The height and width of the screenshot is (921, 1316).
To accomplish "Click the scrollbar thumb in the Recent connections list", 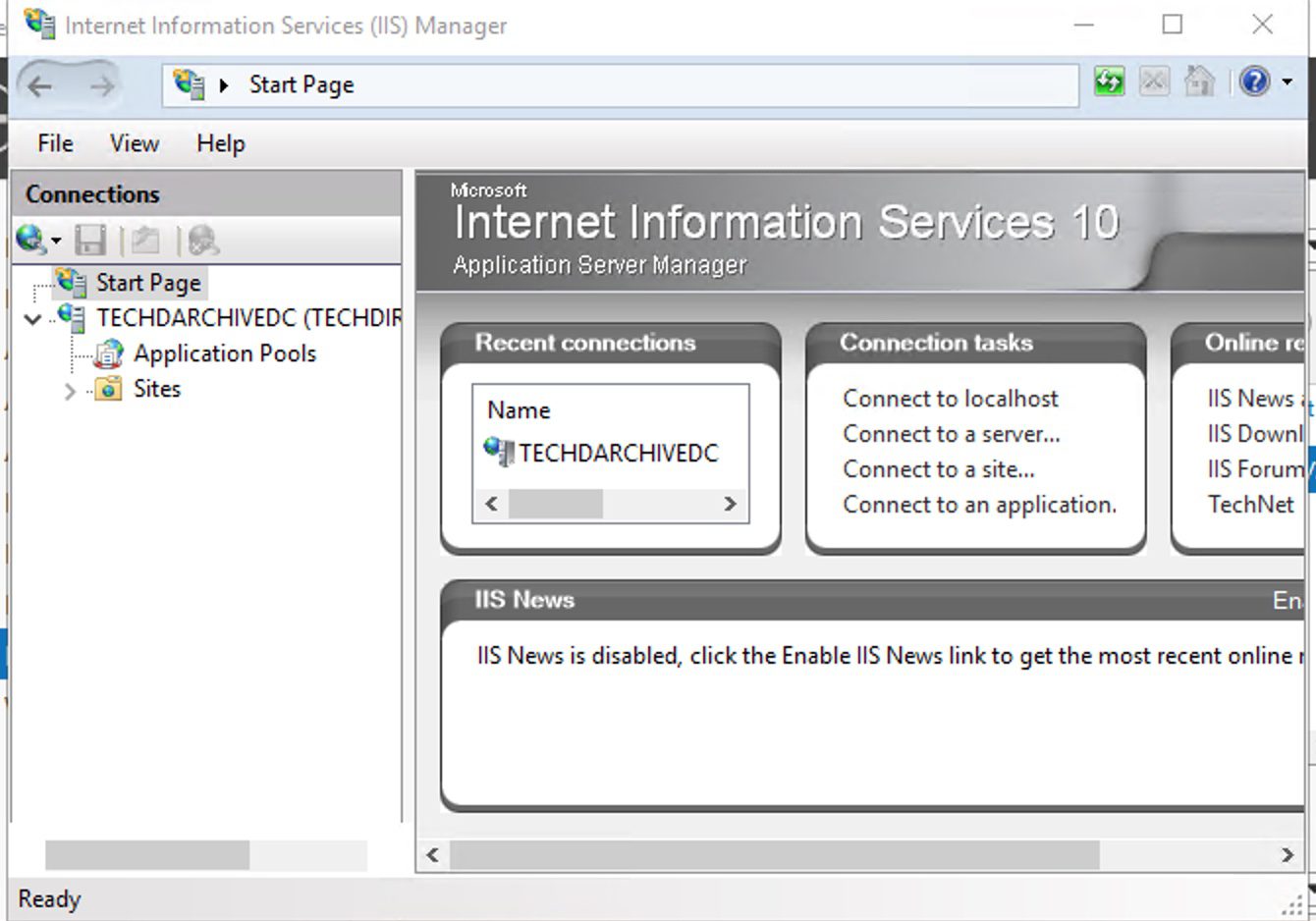I will [556, 505].
